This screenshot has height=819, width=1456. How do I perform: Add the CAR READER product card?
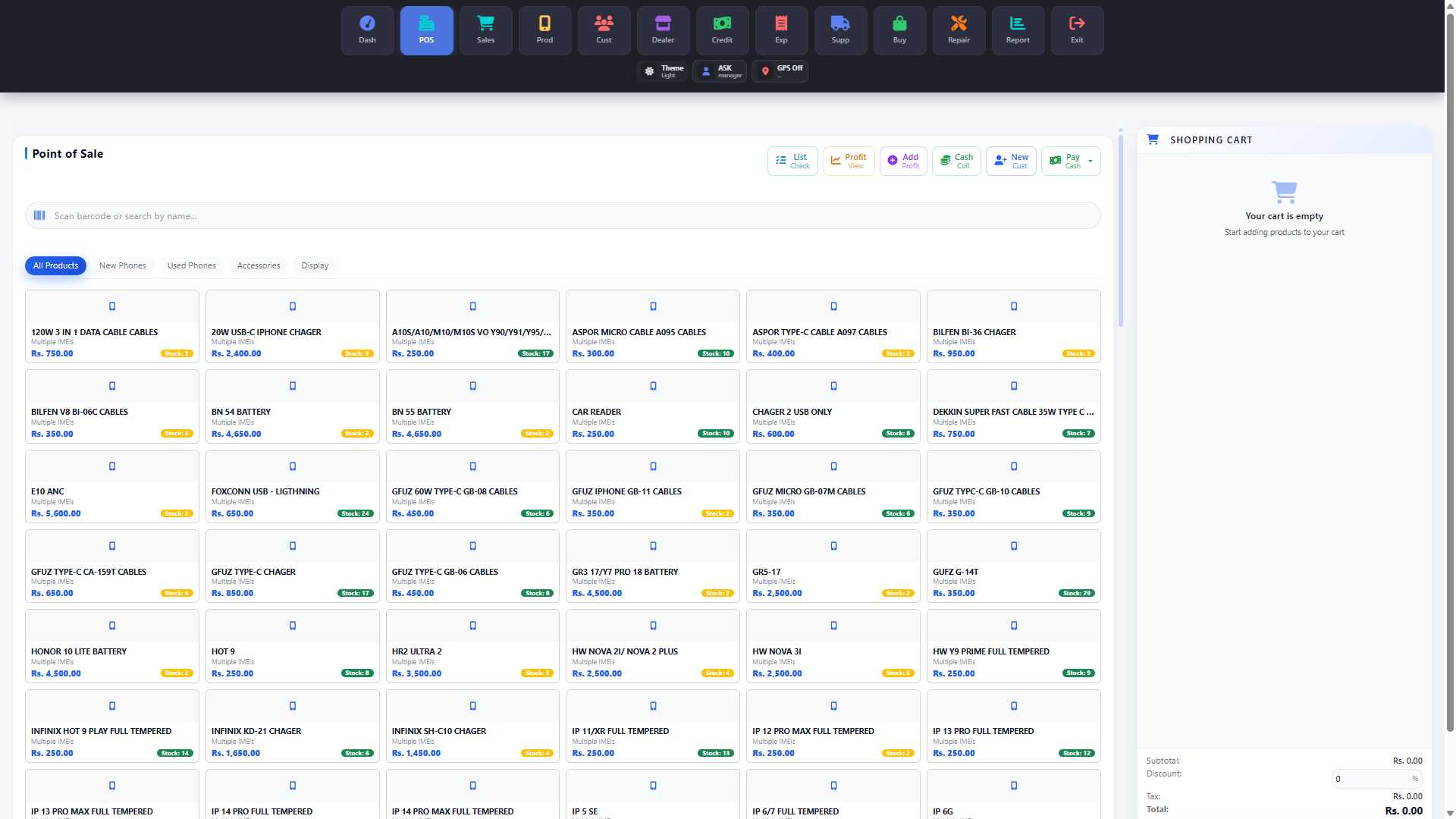tap(652, 406)
